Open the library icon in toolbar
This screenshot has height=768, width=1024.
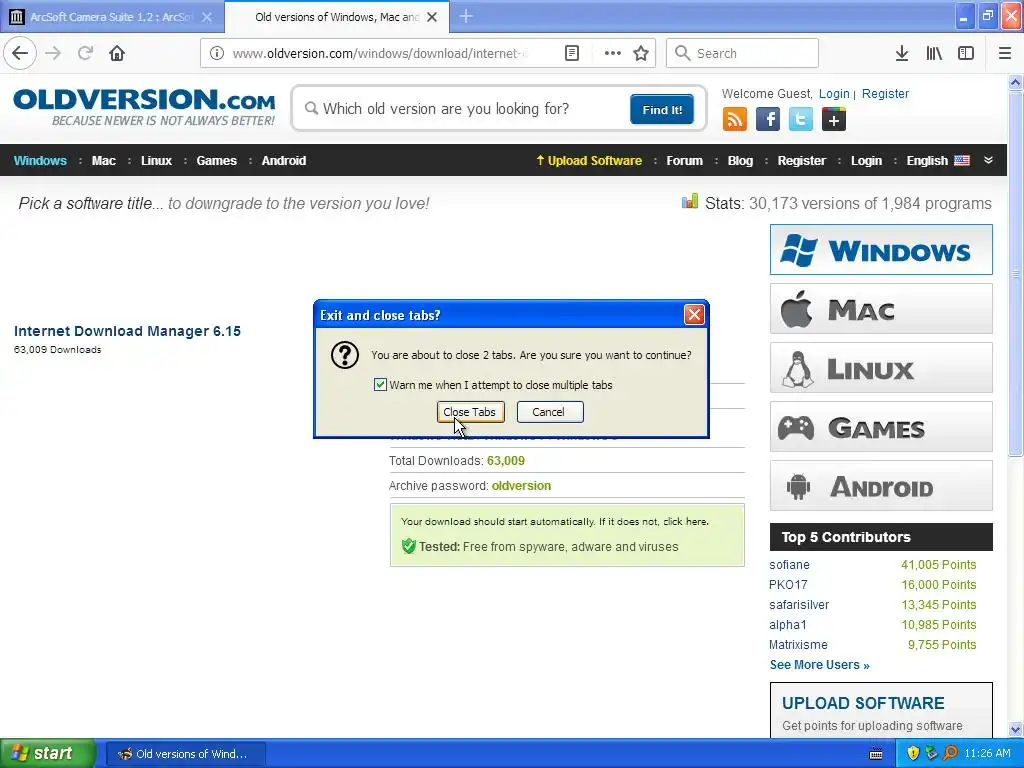click(934, 54)
